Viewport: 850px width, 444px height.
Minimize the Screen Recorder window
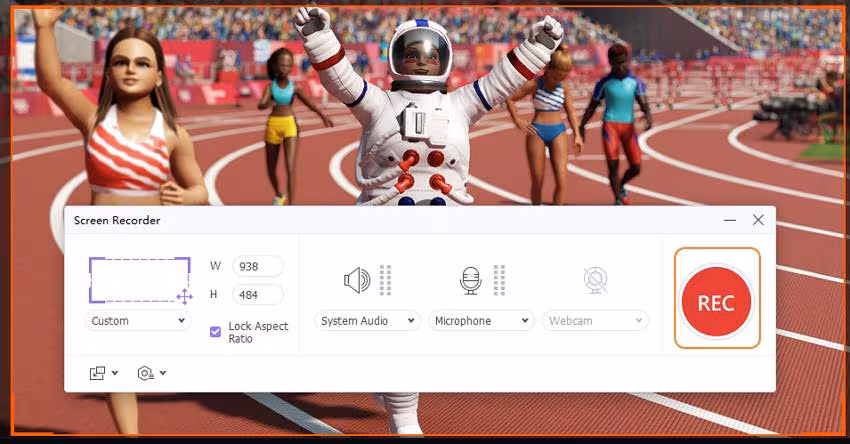730,220
